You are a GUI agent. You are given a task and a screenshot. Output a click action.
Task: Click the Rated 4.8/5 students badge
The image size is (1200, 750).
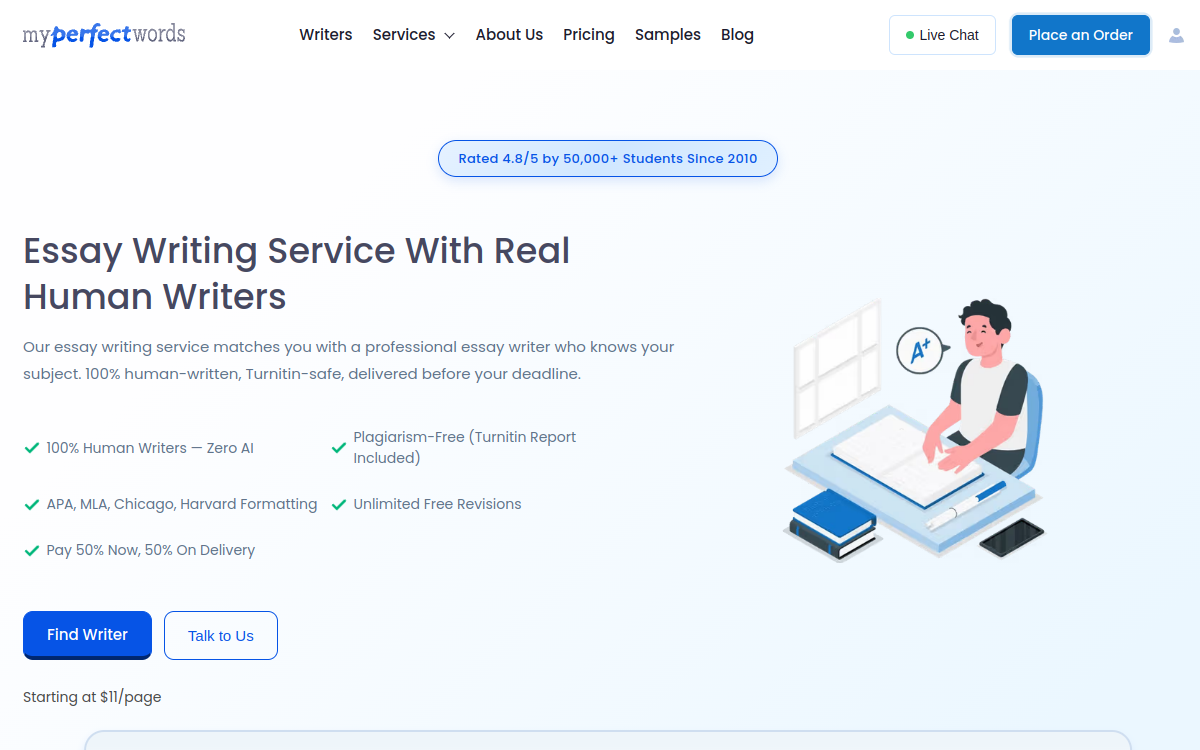click(x=608, y=158)
